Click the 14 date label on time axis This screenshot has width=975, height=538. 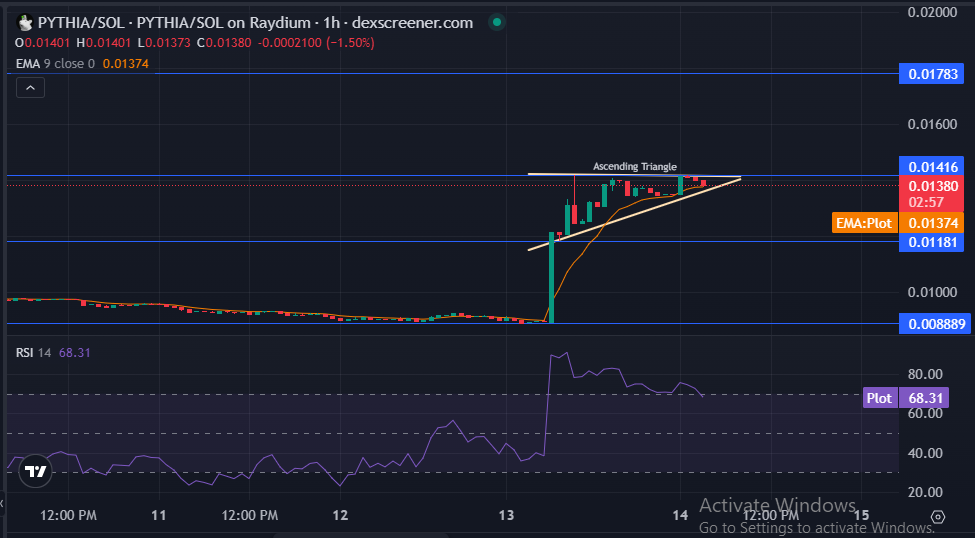point(681,516)
